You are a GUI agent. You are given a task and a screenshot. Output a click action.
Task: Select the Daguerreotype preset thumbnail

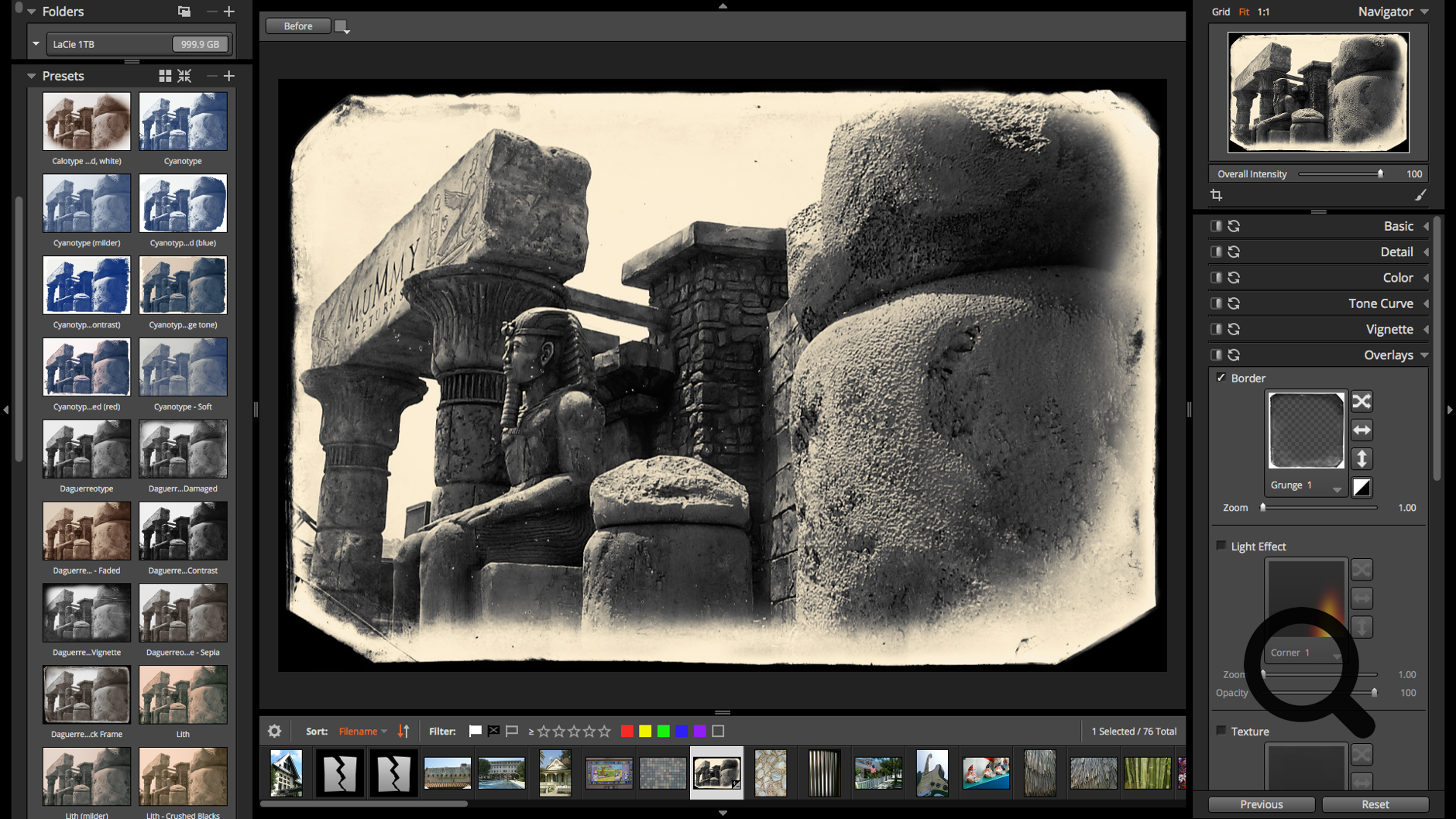(x=86, y=449)
